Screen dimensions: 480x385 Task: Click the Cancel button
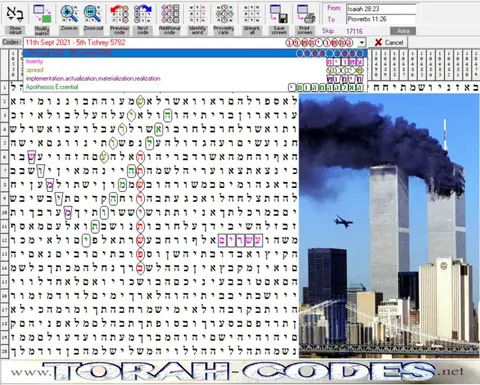tap(389, 43)
